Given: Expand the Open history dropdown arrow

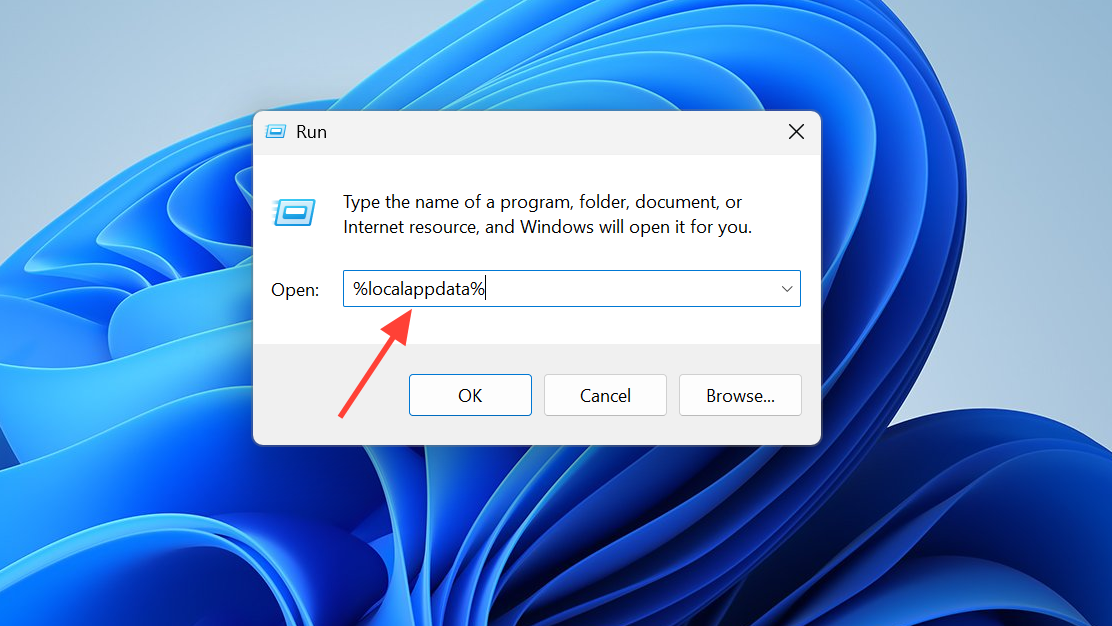Looking at the screenshot, I should 786,289.
